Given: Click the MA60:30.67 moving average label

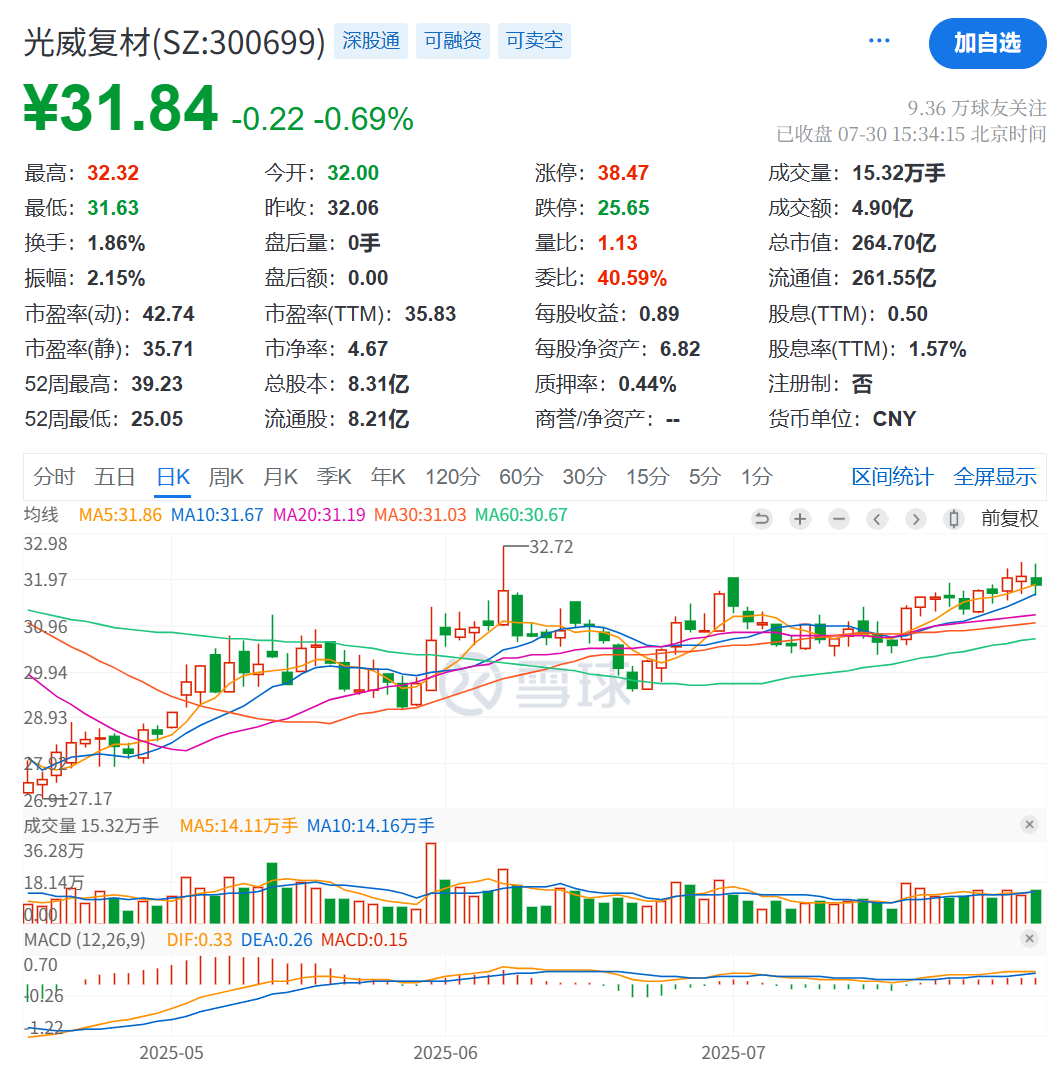Looking at the screenshot, I should click(x=521, y=515).
